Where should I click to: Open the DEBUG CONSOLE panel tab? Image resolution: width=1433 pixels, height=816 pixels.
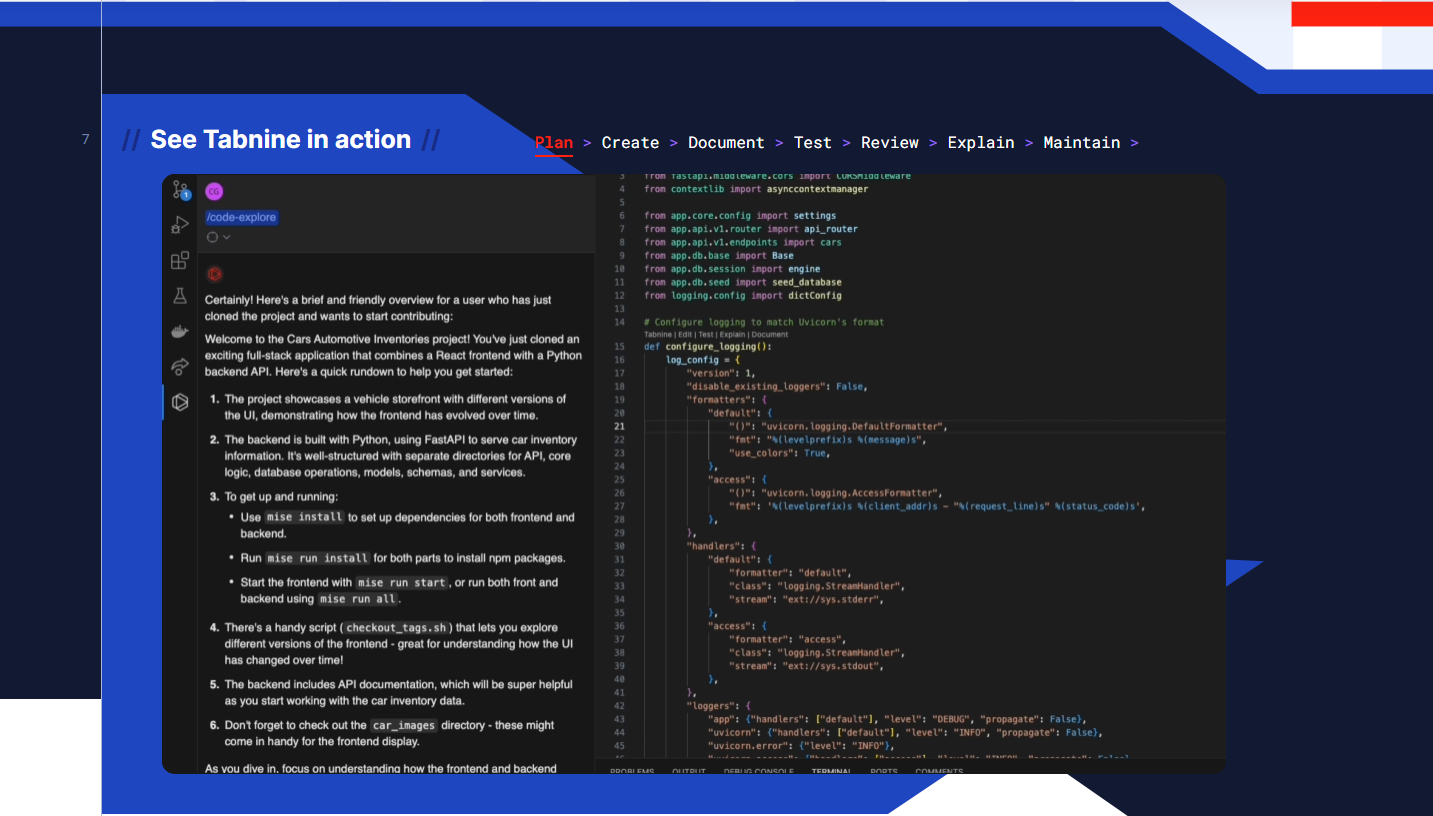(759, 771)
